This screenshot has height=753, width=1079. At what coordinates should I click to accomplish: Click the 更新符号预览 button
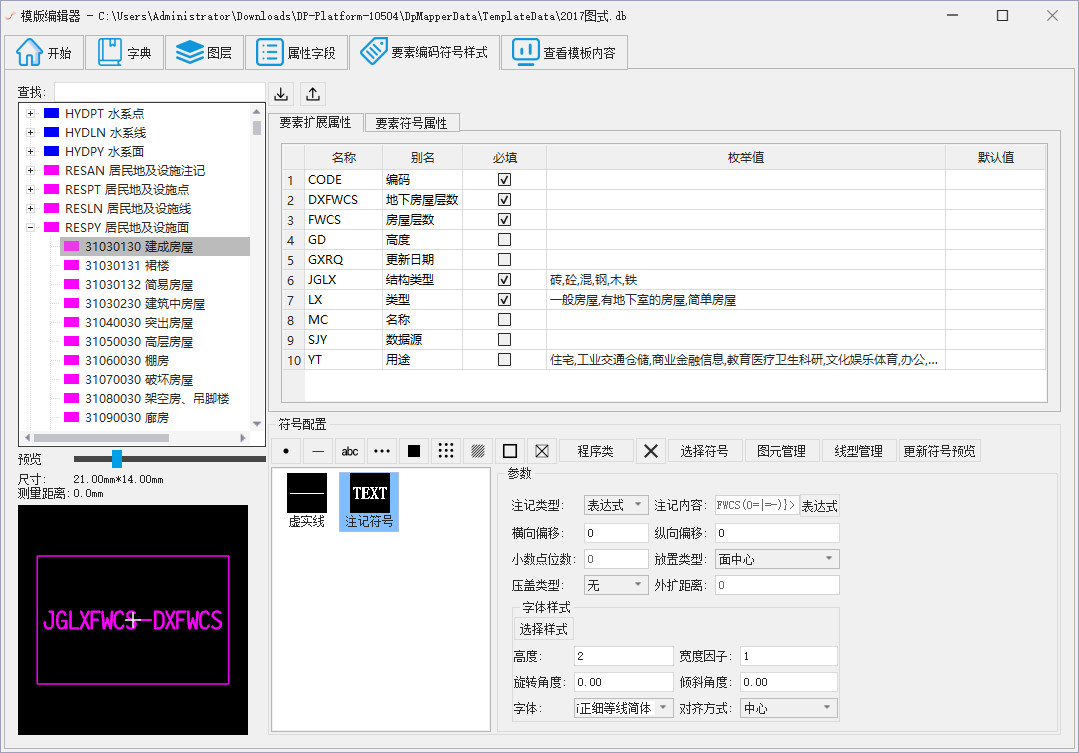pos(939,451)
